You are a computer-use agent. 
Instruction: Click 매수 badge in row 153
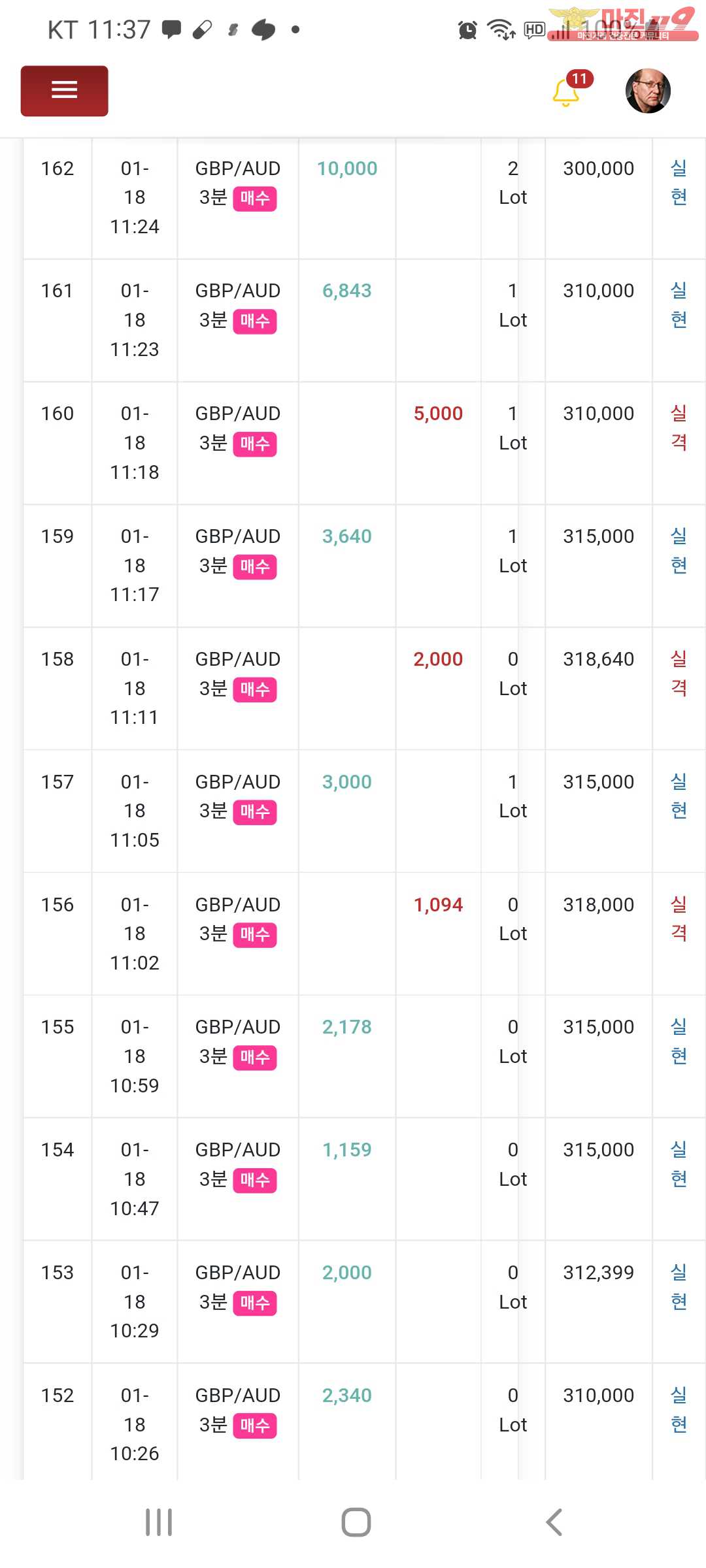[255, 1303]
